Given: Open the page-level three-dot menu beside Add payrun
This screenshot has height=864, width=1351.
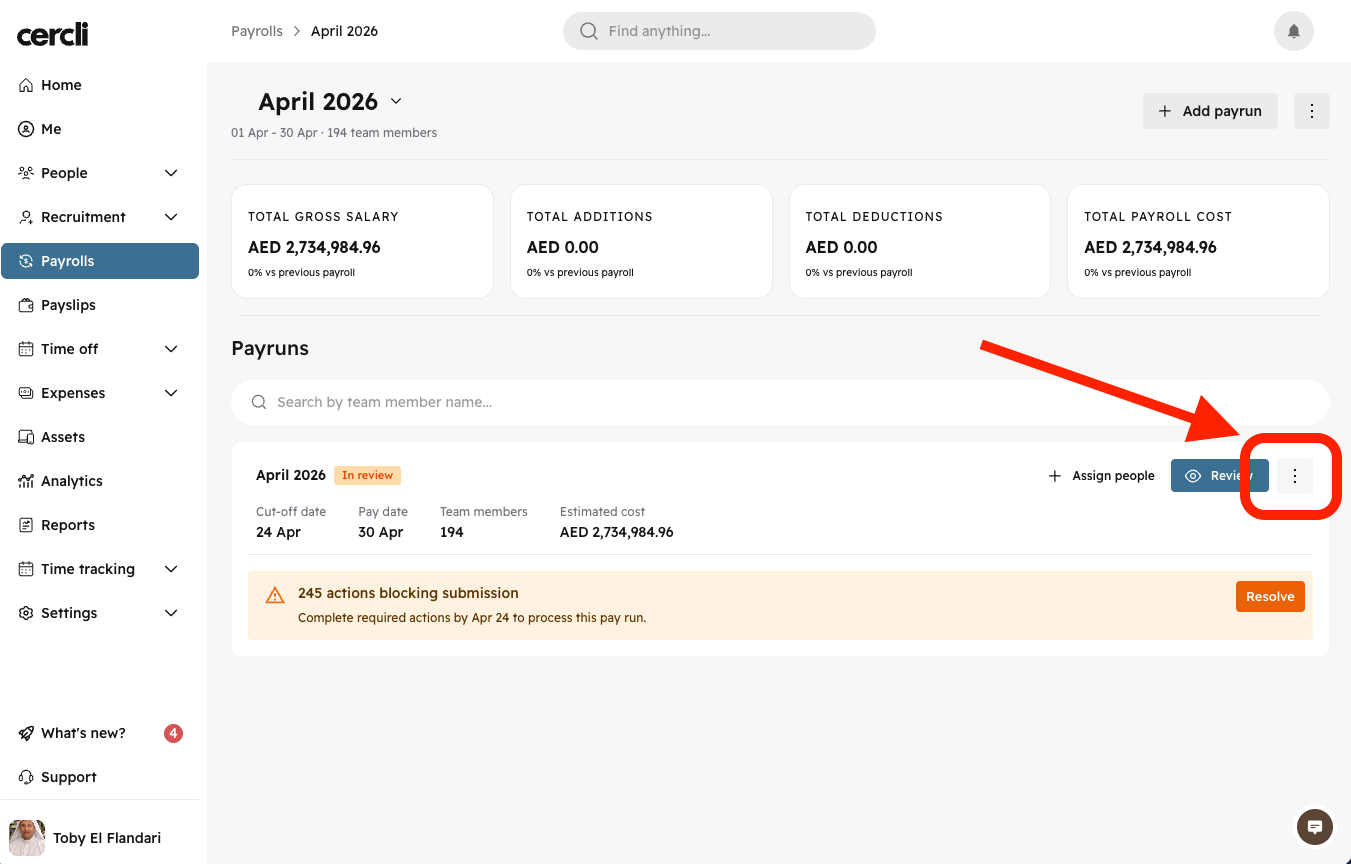Looking at the screenshot, I should click(x=1311, y=111).
